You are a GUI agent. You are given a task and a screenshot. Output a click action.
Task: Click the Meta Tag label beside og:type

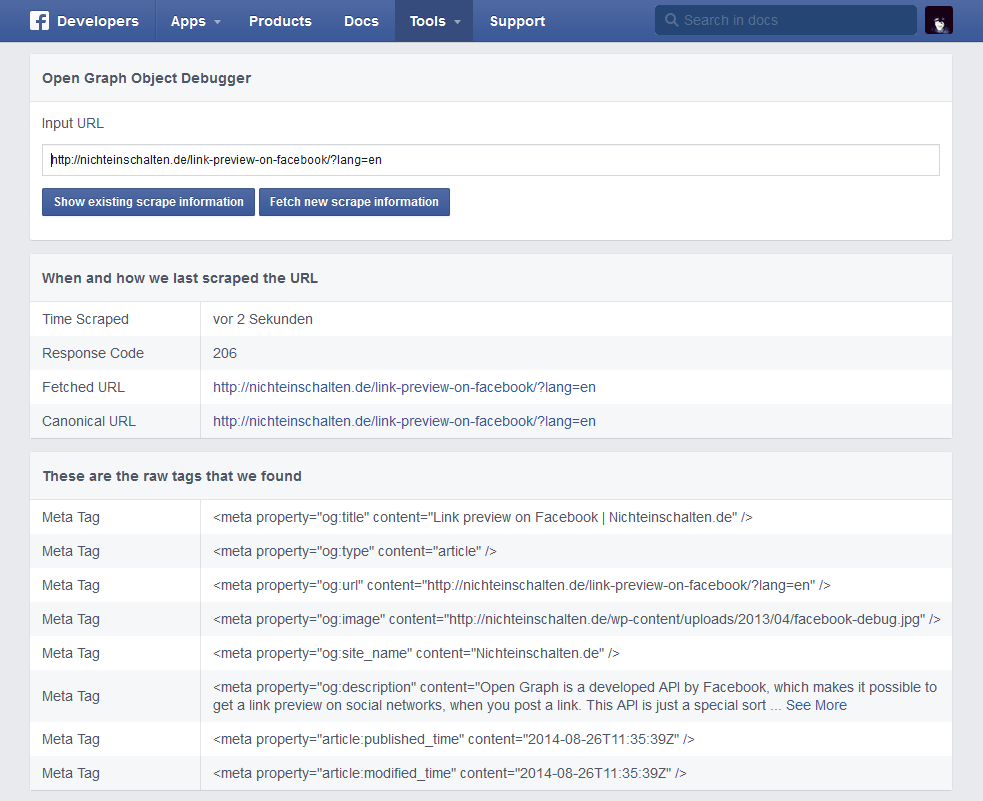[71, 551]
